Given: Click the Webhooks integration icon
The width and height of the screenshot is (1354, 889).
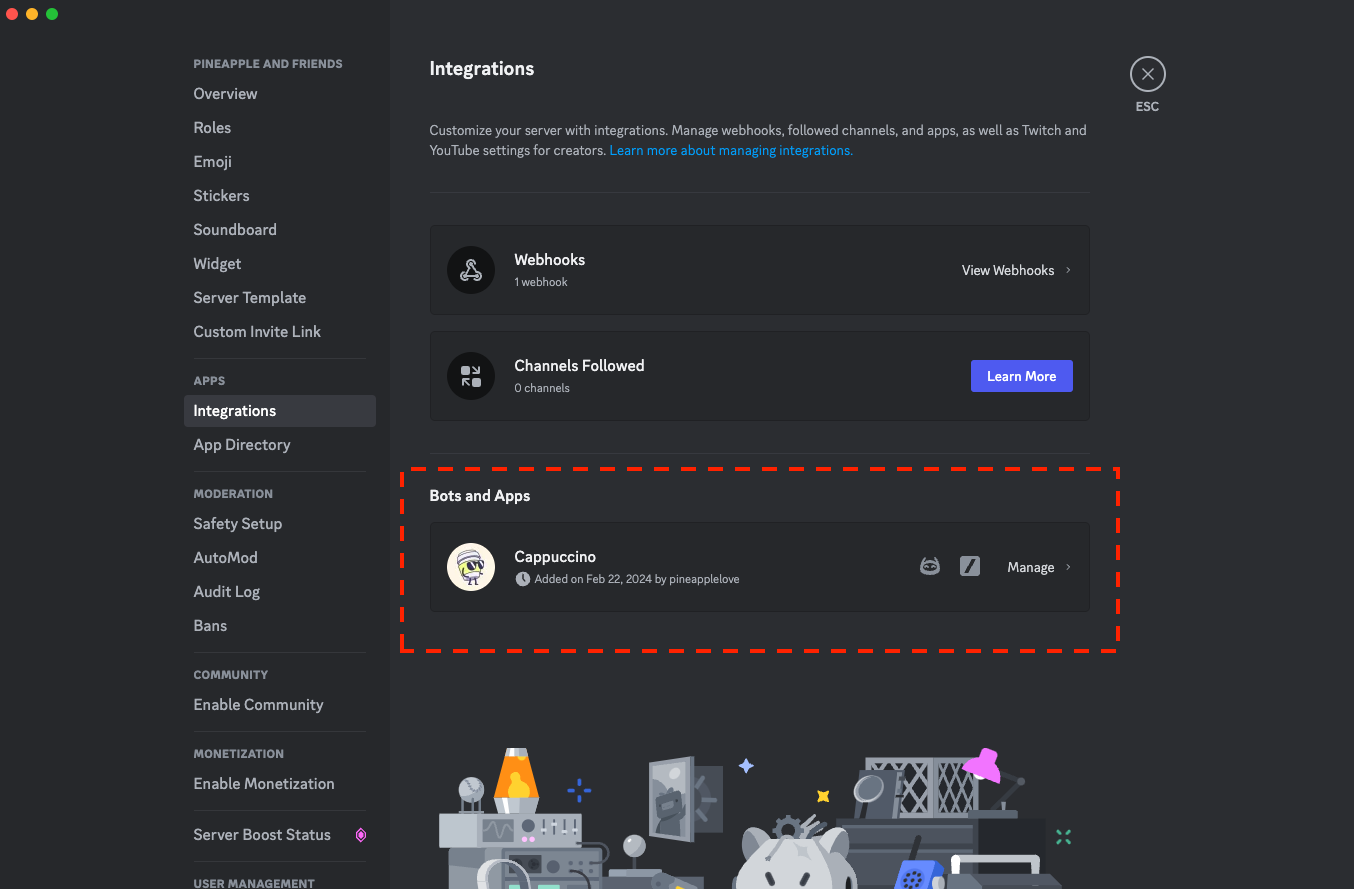Looking at the screenshot, I should coord(470,269).
